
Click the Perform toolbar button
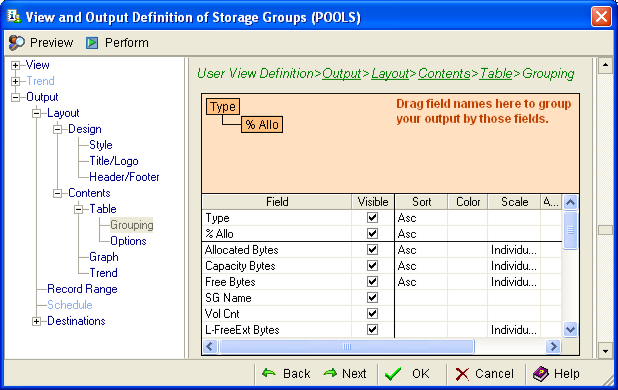[x=117, y=43]
